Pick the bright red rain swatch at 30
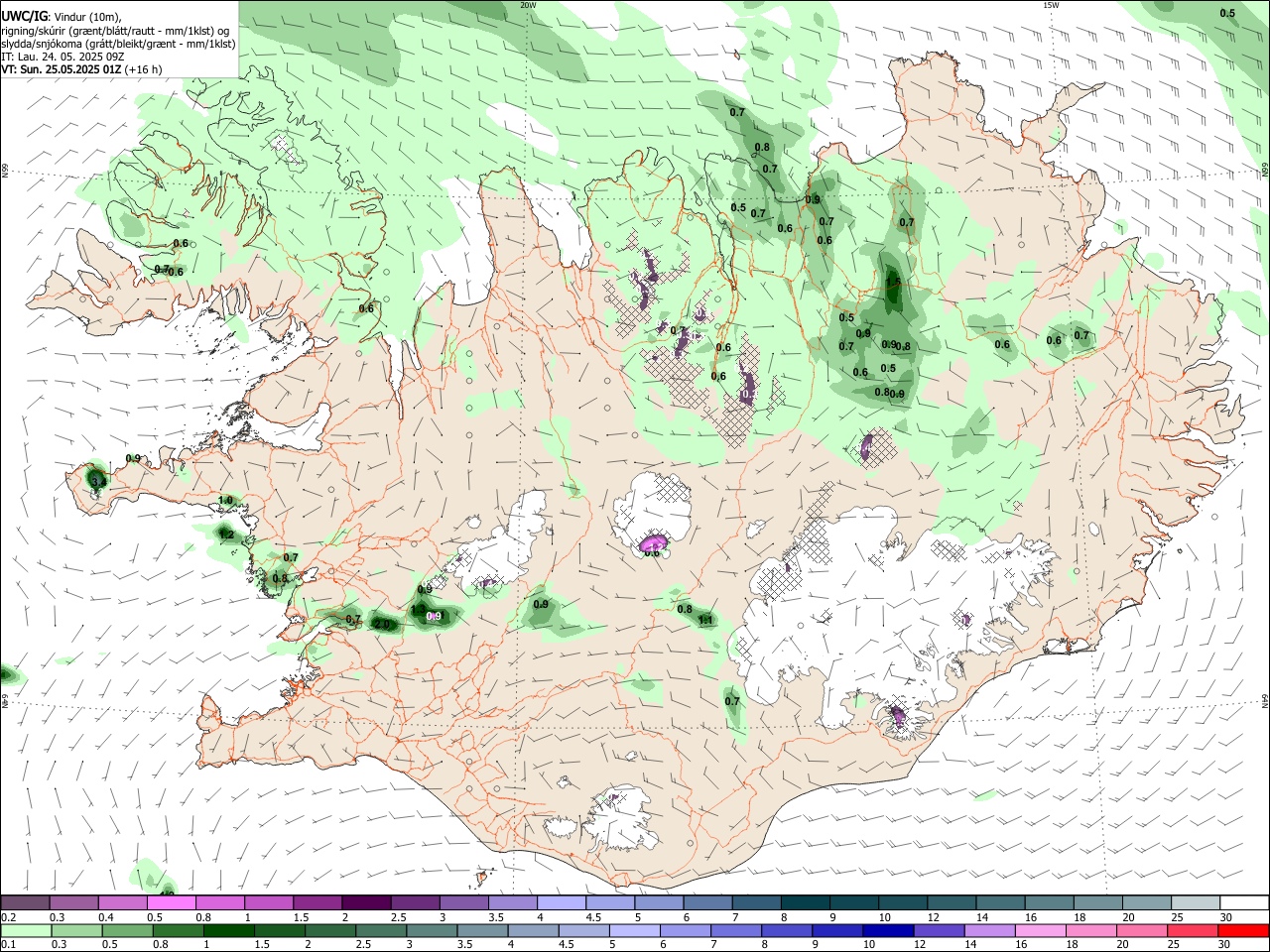Screen dimensions: 1270x952 [x=1242, y=930]
